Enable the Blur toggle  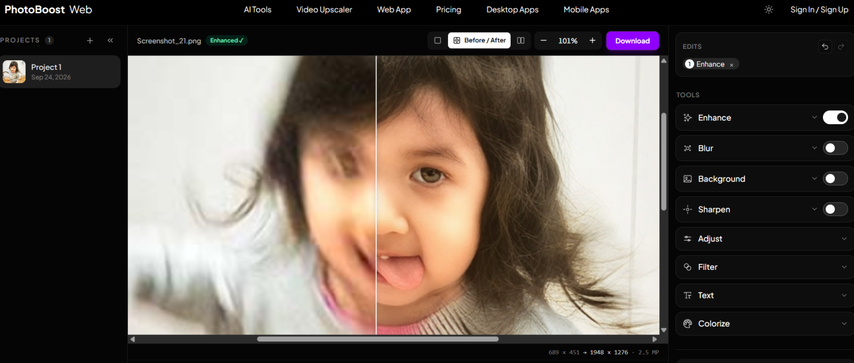pyautogui.click(x=835, y=148)
